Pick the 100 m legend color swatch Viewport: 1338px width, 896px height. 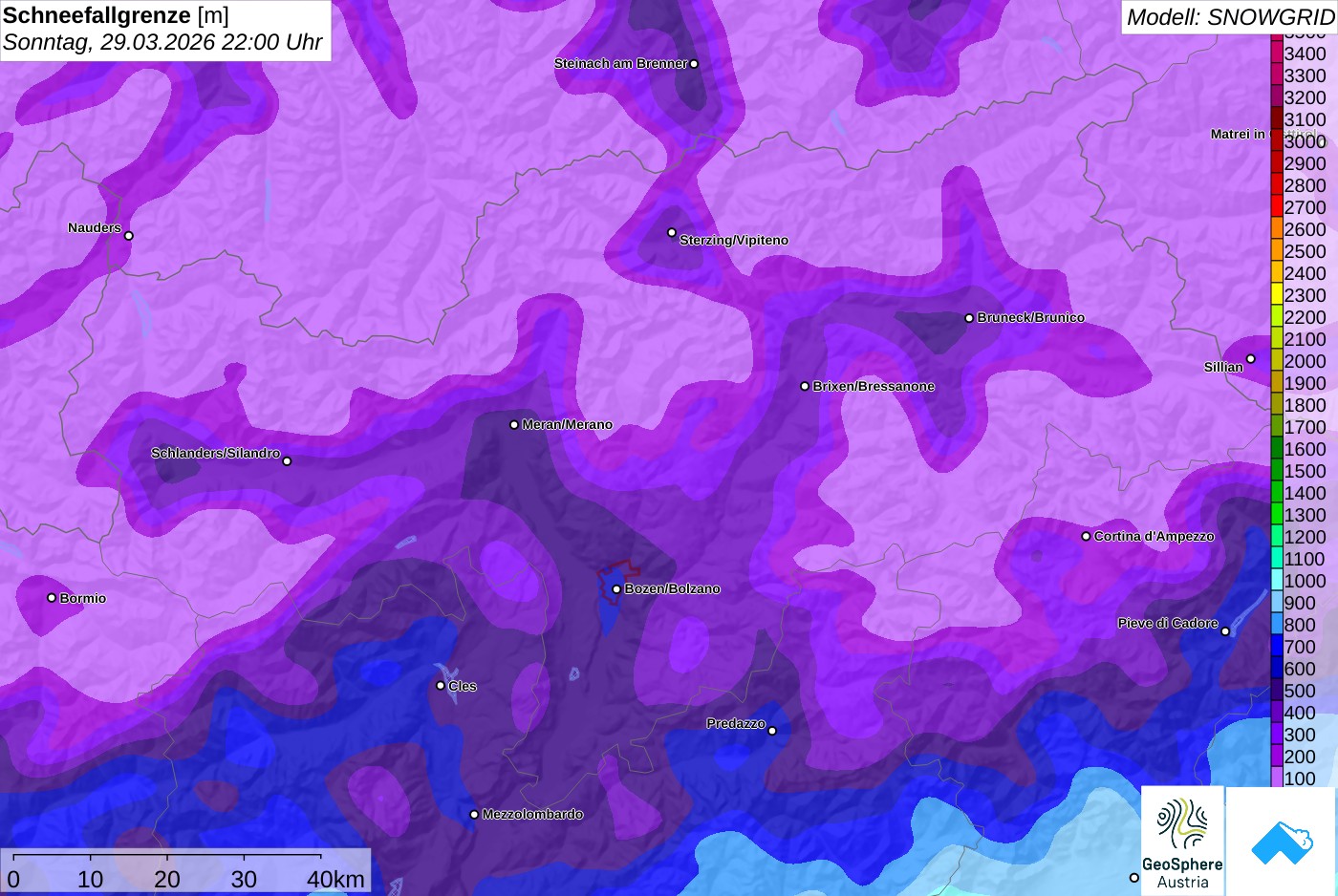click(x=1276, y=779)
